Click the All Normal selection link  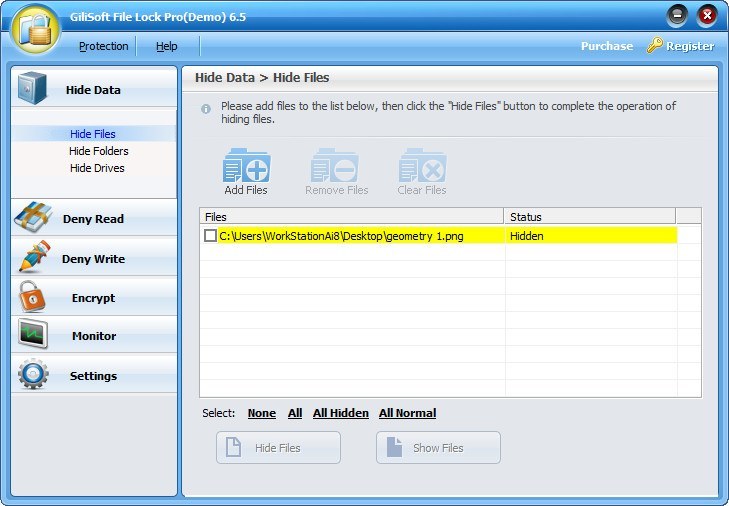407,413
